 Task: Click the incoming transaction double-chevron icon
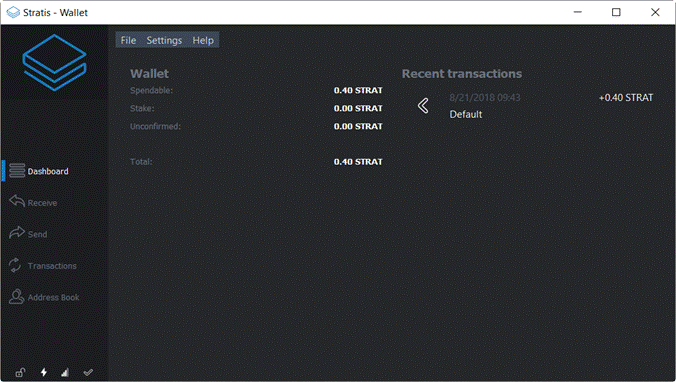pyautogui.click(x=423, y=106)
